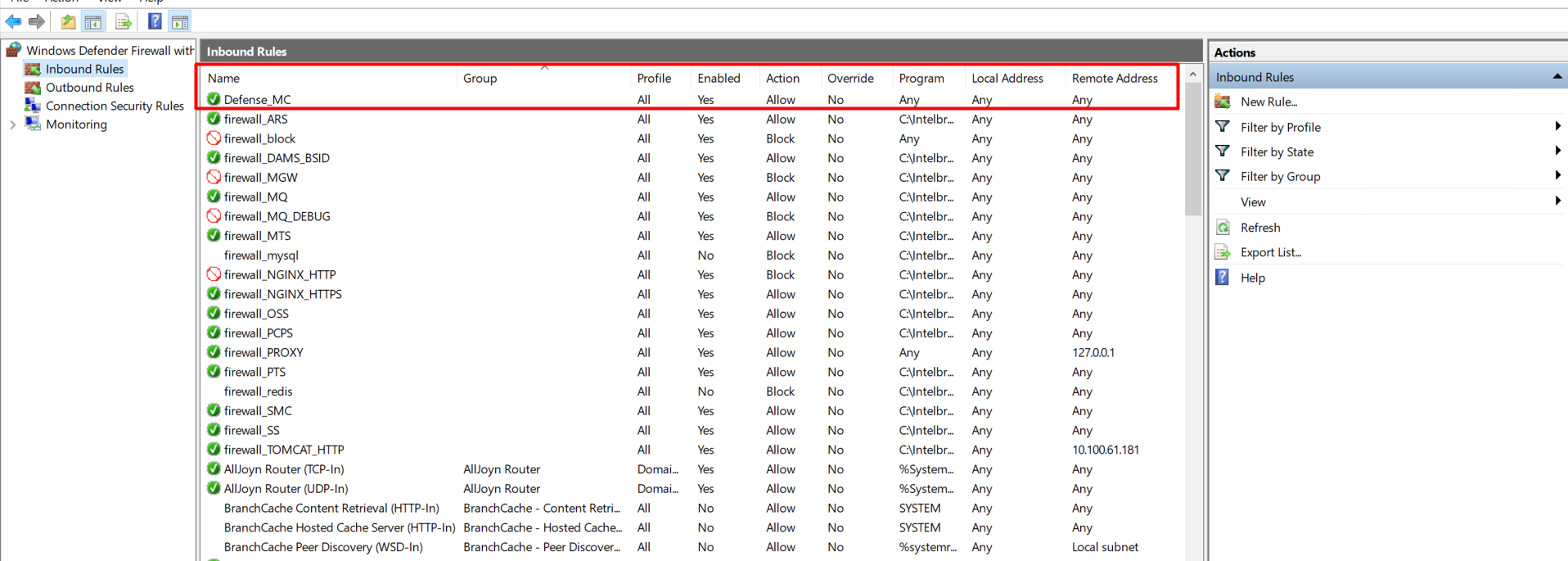The width and height of the screenshot is (1568, 561).
Task: Open Filter by State submenu
Action: [1277, 152]
